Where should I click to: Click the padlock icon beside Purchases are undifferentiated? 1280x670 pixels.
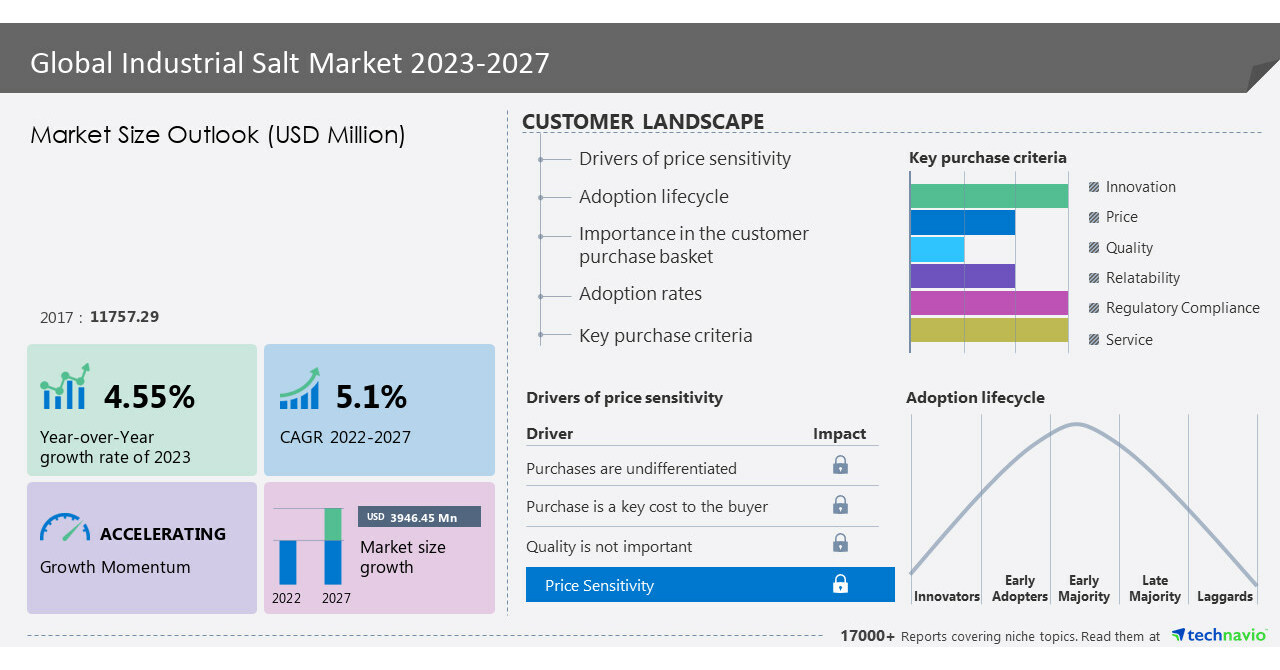click(x=840, y=465)
